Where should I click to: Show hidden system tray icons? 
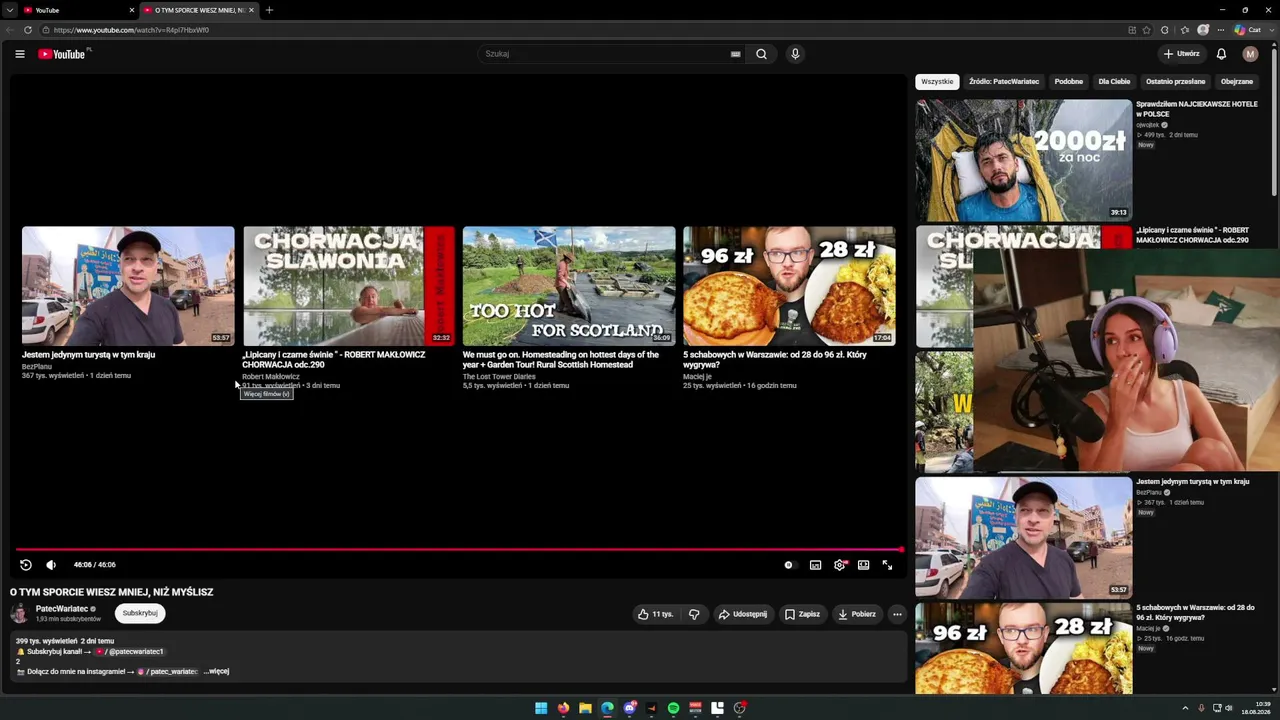click(x=1185, y=708)
